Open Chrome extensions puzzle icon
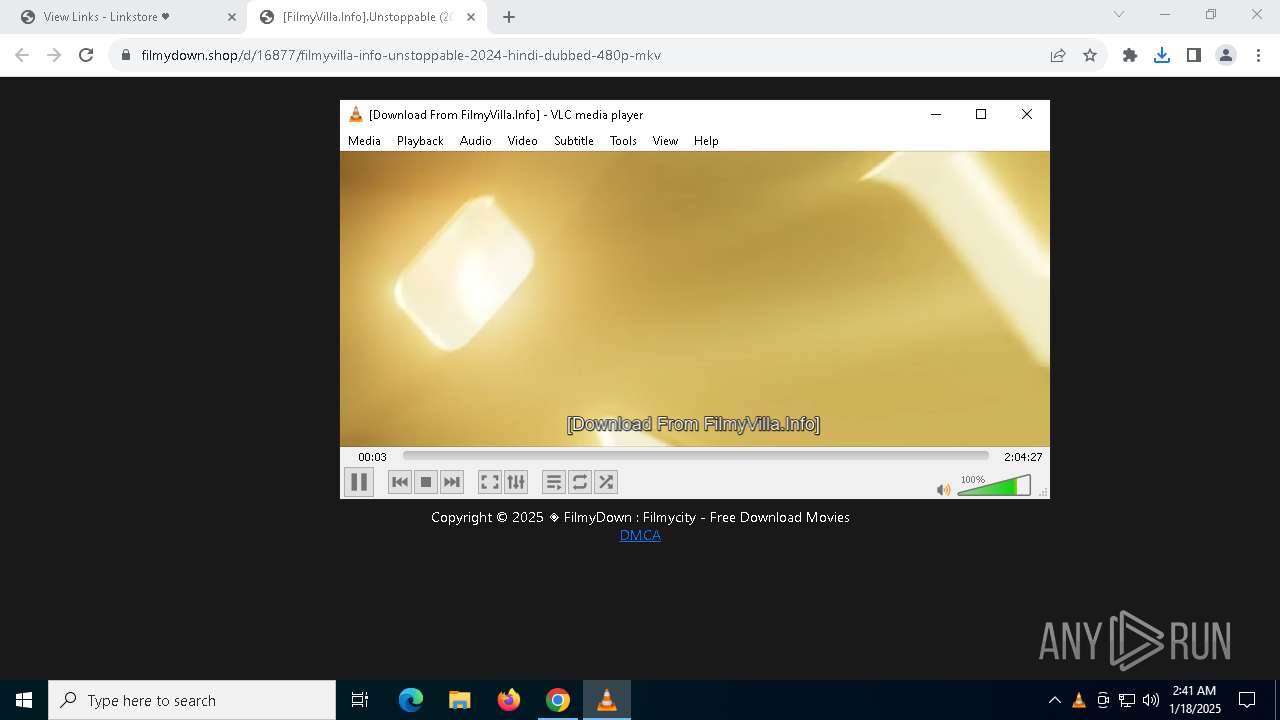Viewport: 1280px width, 720px height. pyautogui.click(x=1130, y=55)
